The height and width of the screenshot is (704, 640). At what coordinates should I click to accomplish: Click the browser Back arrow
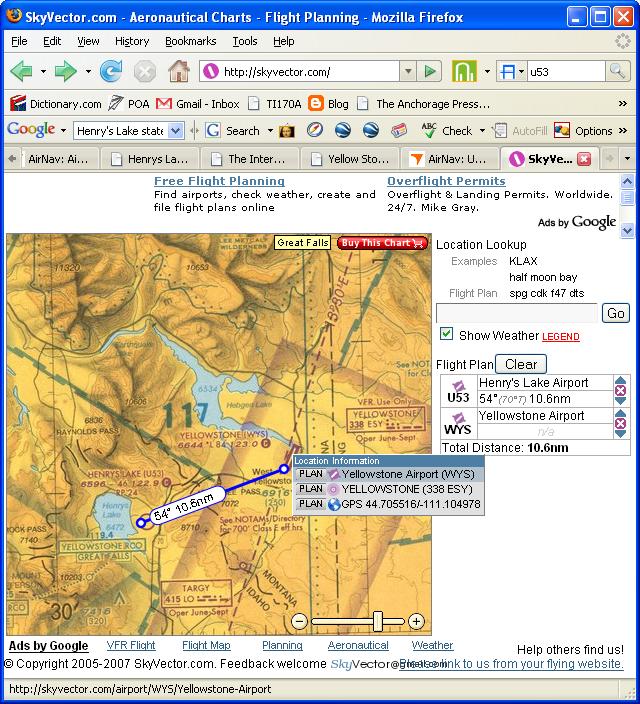21,71
